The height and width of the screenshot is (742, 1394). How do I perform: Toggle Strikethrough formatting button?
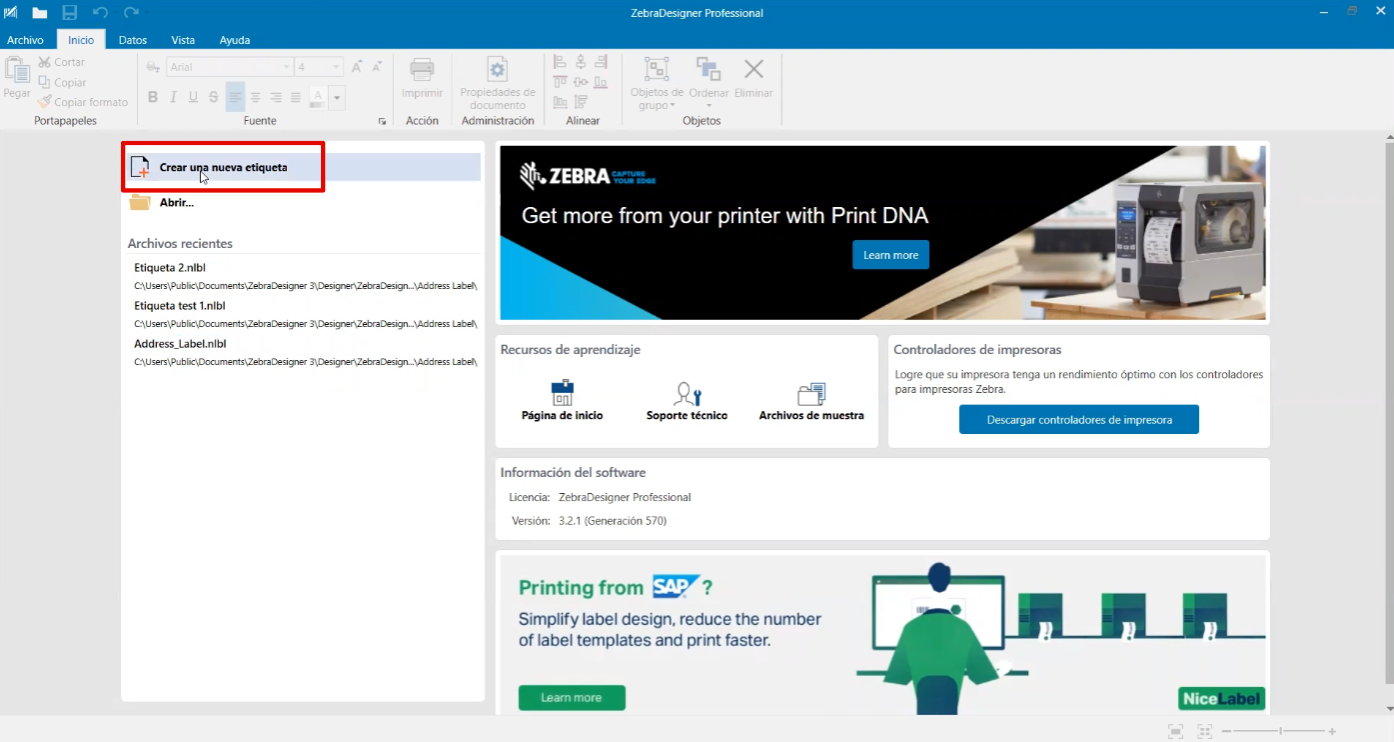[213, 97]
